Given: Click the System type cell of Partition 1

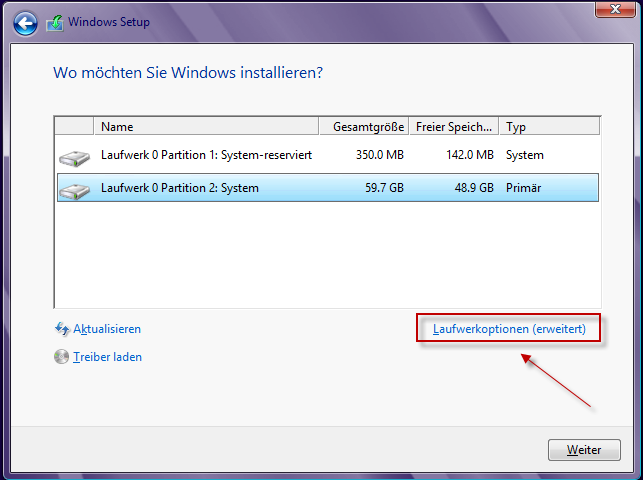Looking at the screenshot, I should pos(525,155).
